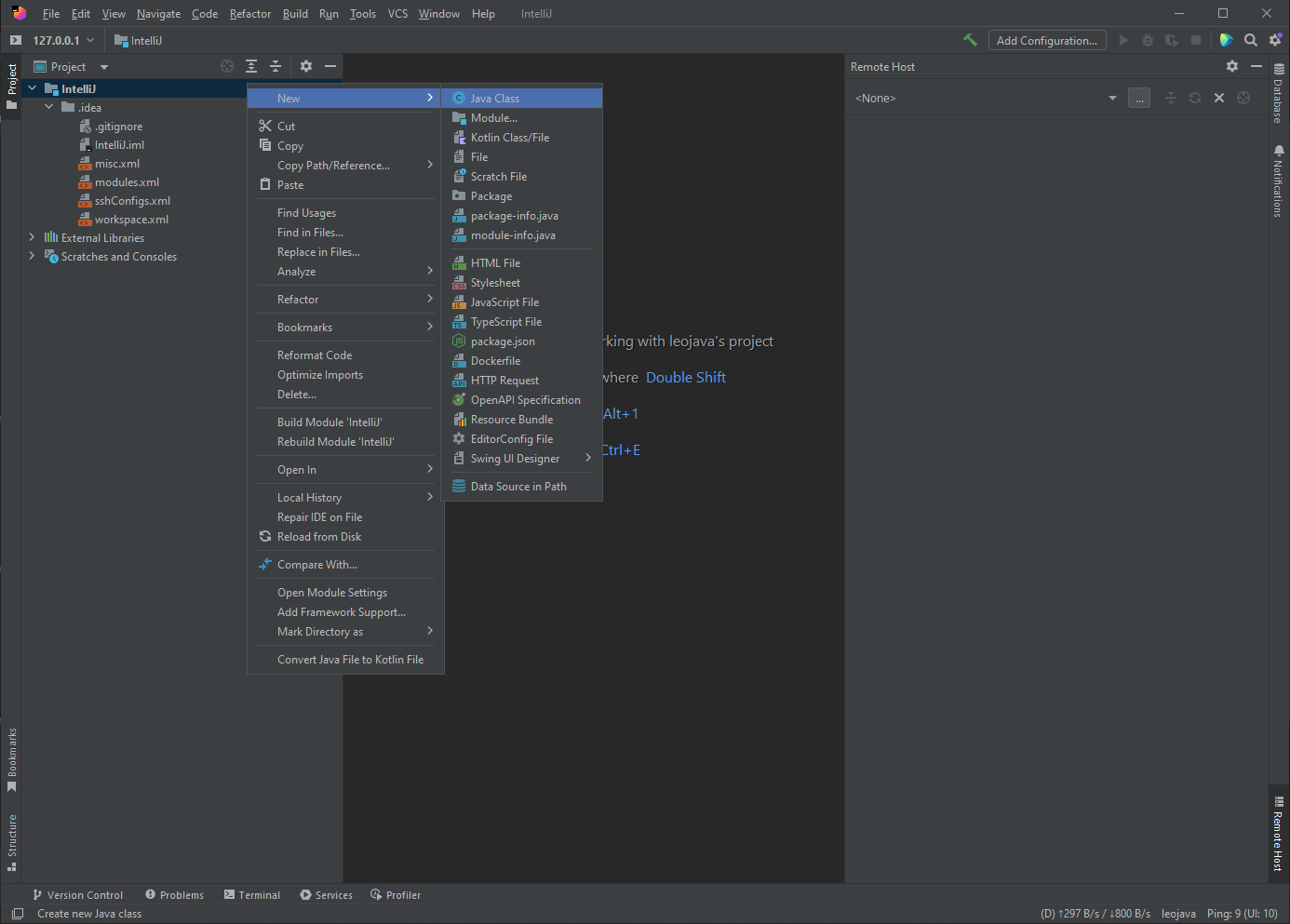The width and height of the screenshot is (1290, 924).
Task: Open the Navigate menu in menu bar
Action: tap(158, 14)
